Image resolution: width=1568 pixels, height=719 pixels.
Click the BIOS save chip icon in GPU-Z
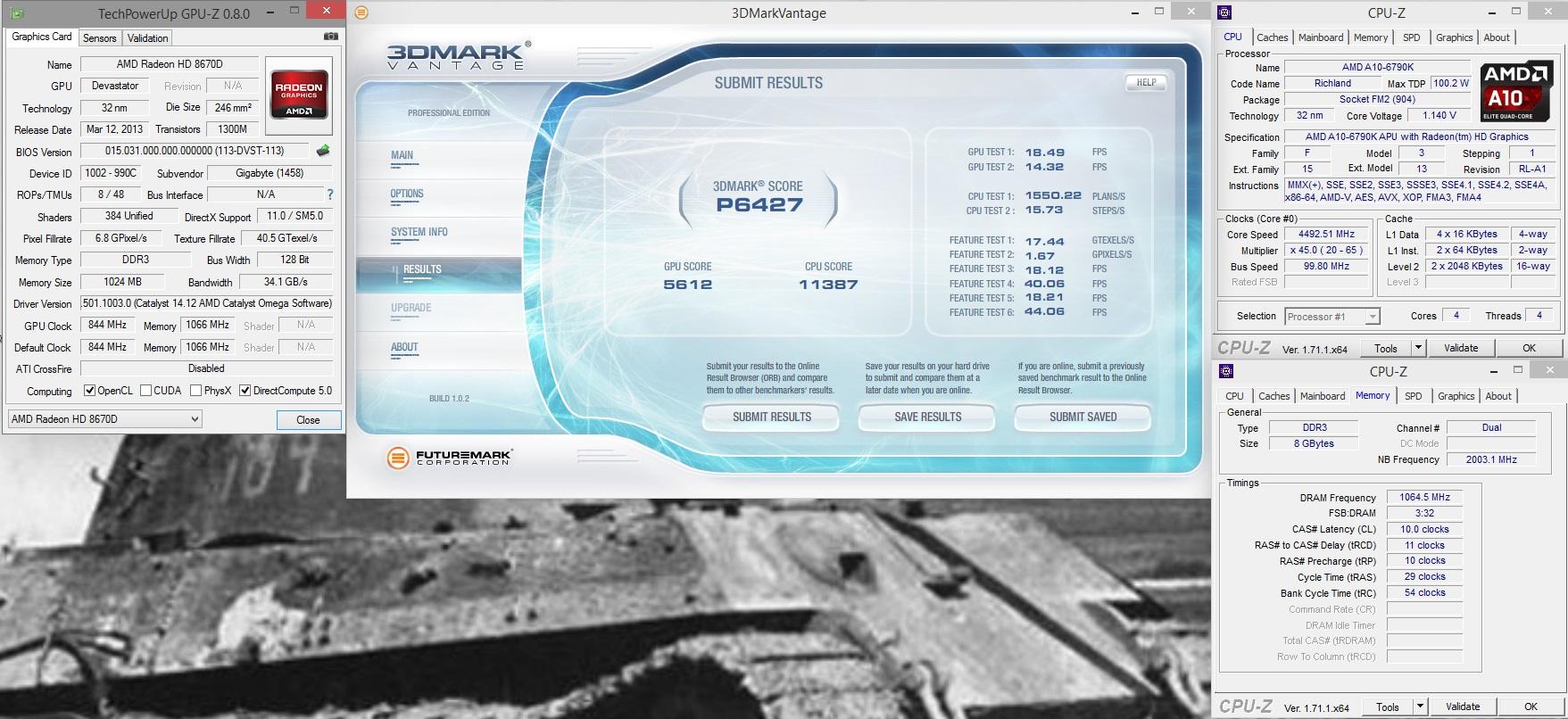pos(323,151)
